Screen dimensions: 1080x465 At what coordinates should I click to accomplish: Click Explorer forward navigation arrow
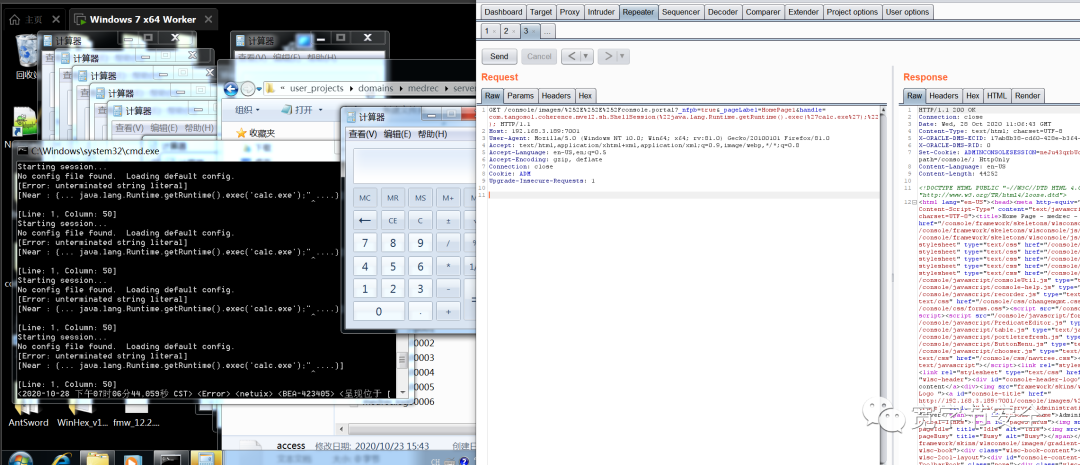(x=249, y=89)
